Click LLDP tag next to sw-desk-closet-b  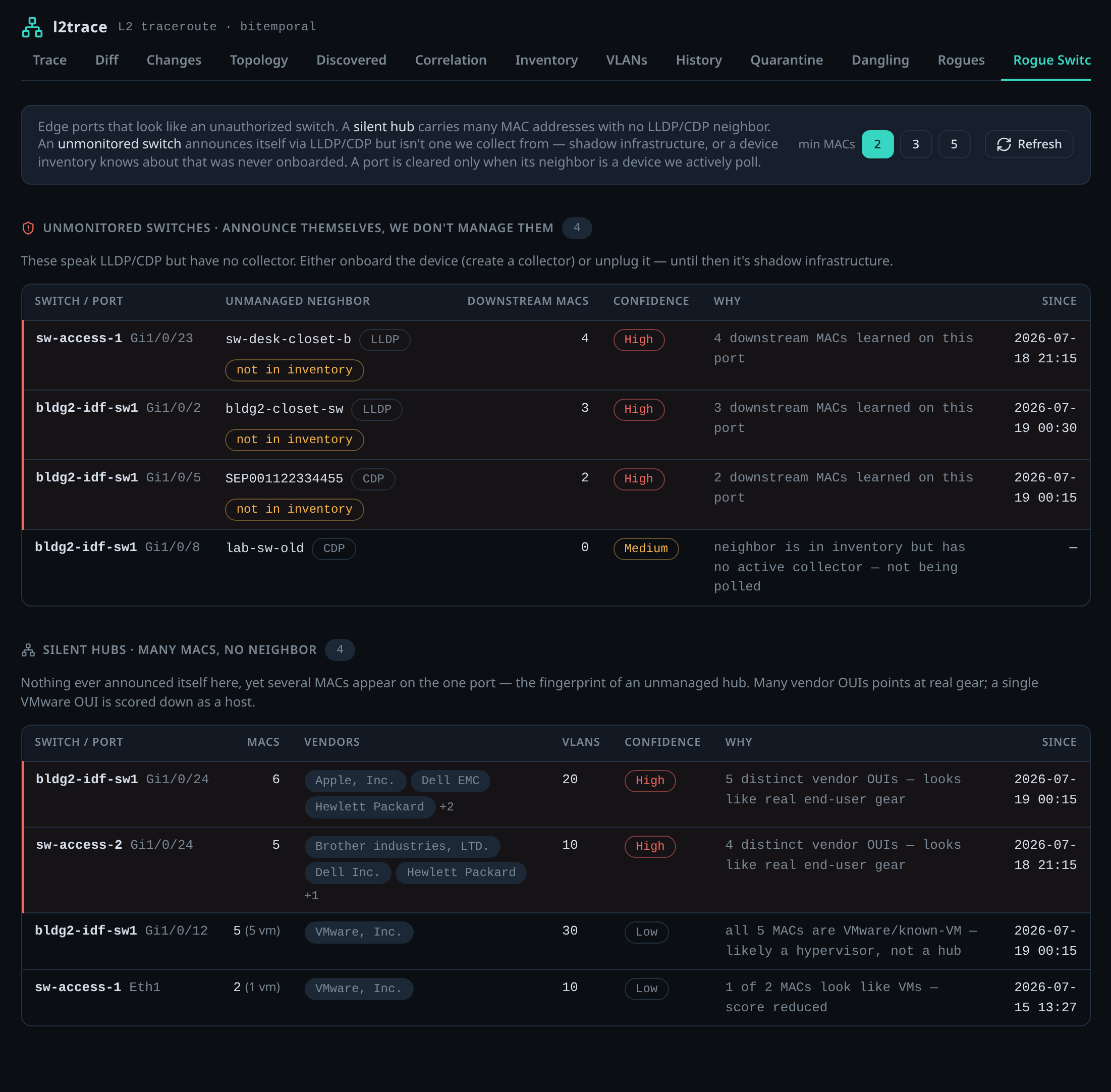[385, 340]
